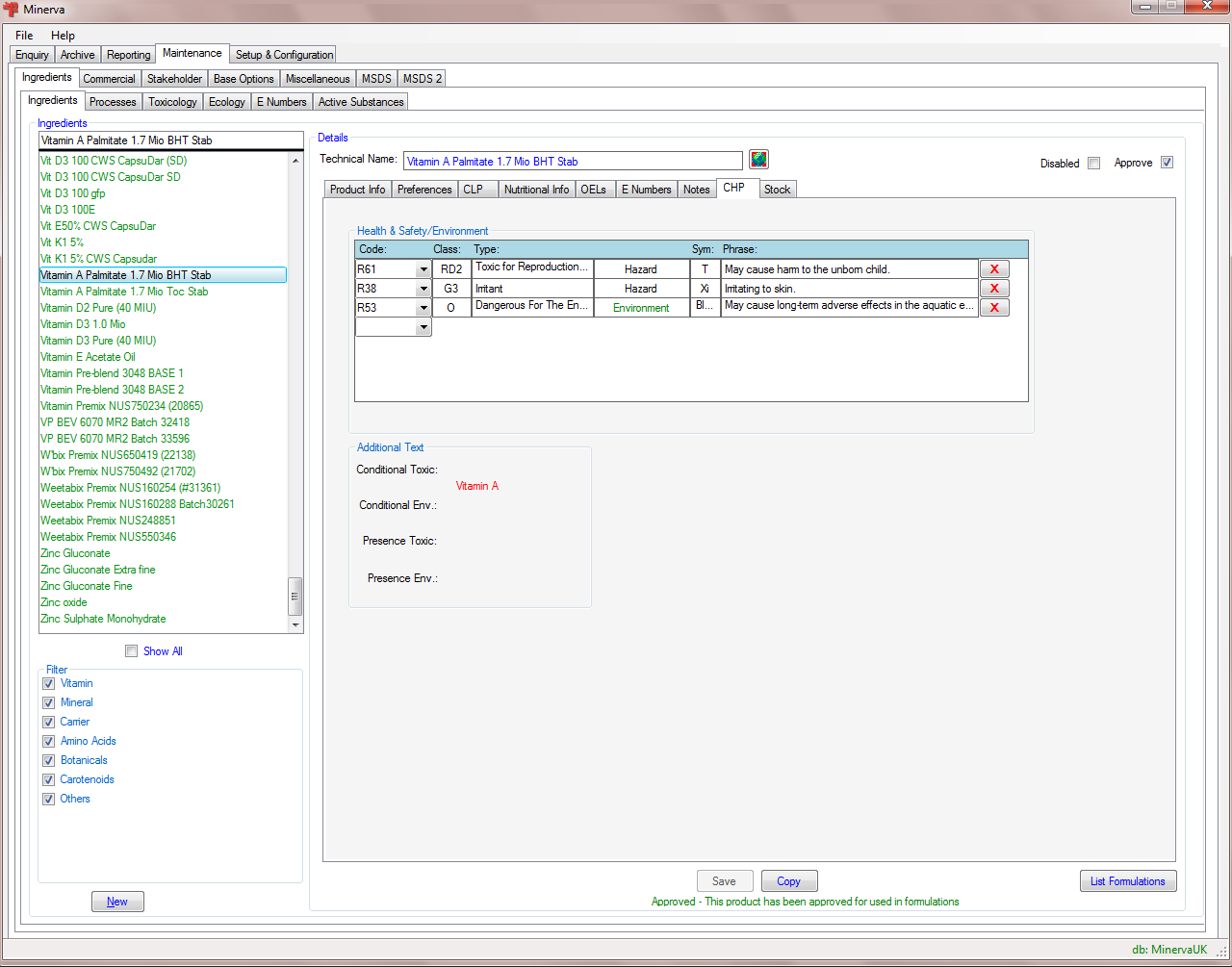The height and width of the screenshot is (967, 1232).
Task: Click the Copy button
Action: [x=789, y=881]
